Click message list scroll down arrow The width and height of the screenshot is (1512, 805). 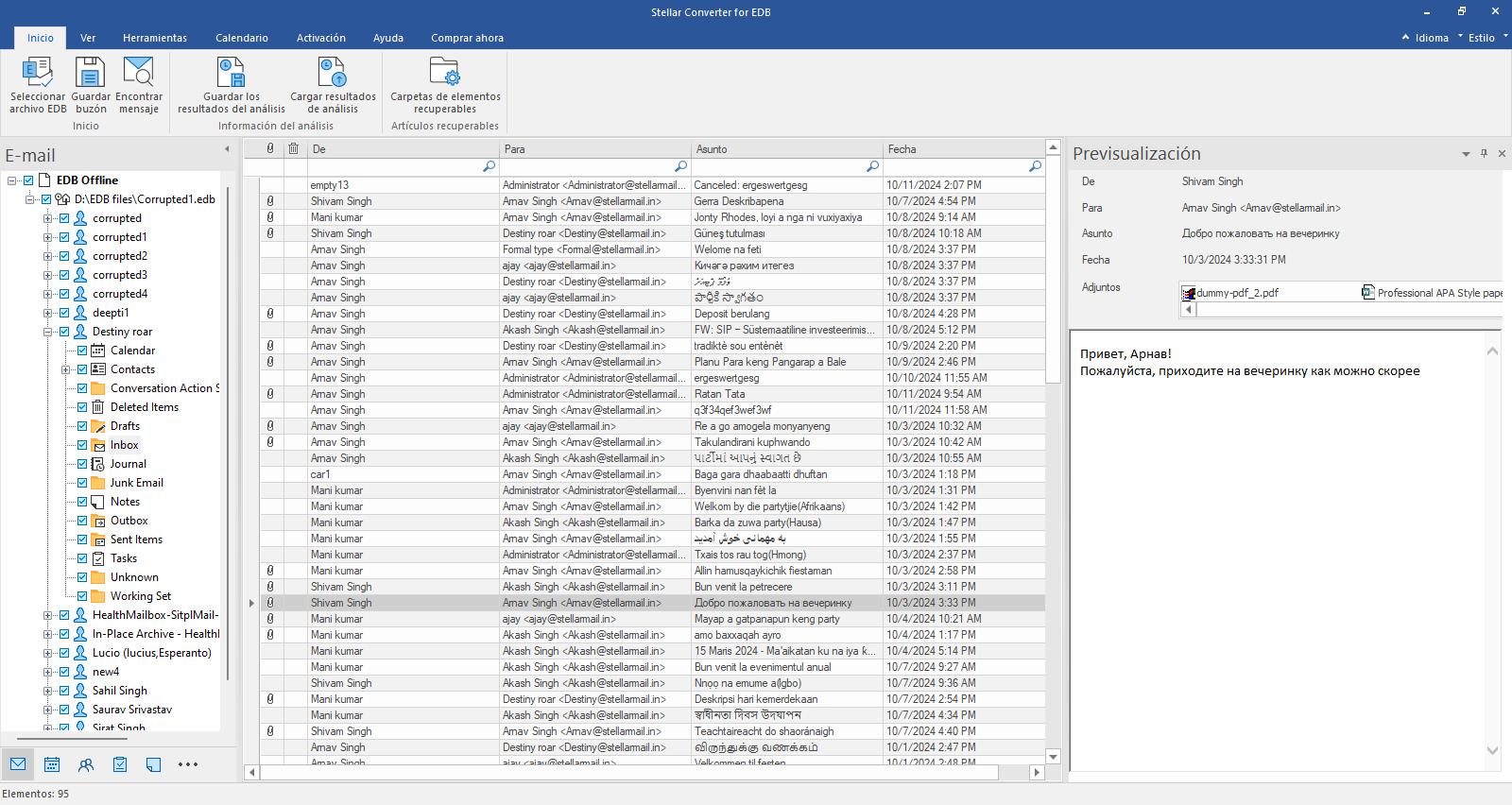1054,757
